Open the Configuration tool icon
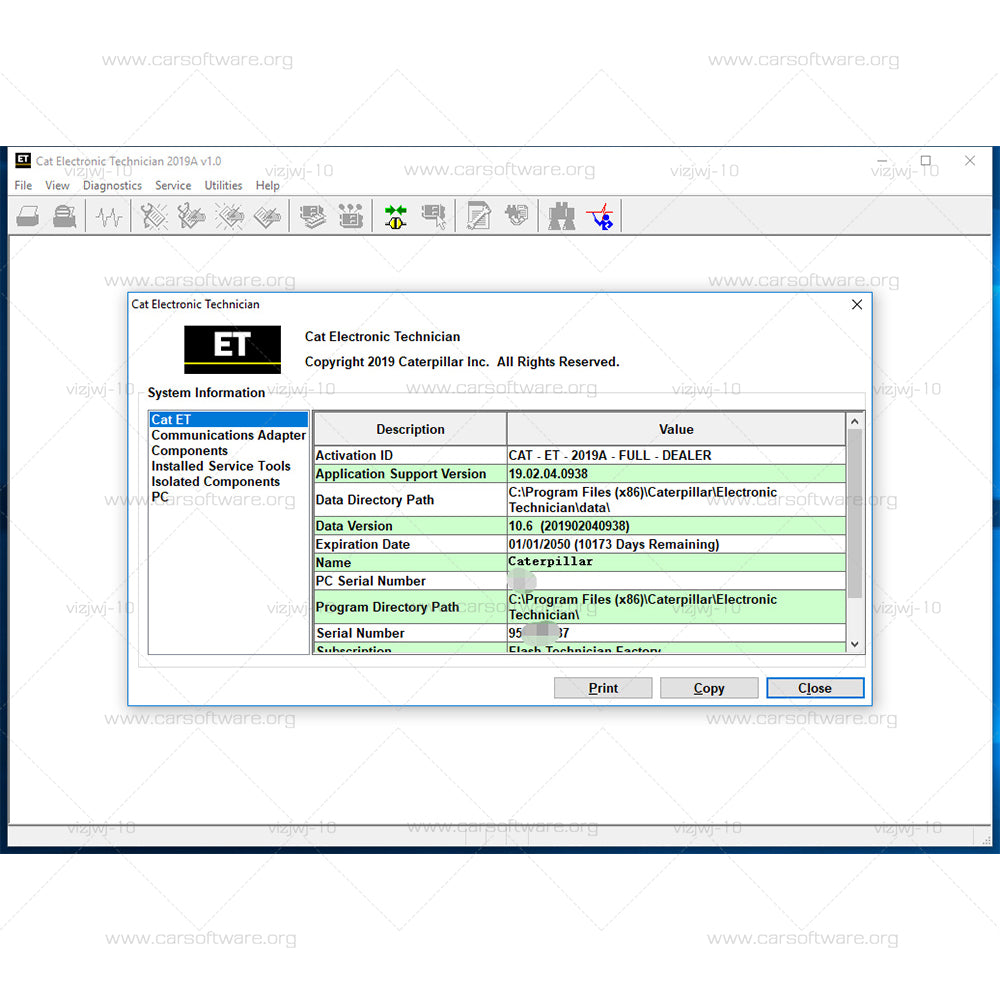Viewport: 1000px width, 1000px height. 350,217
